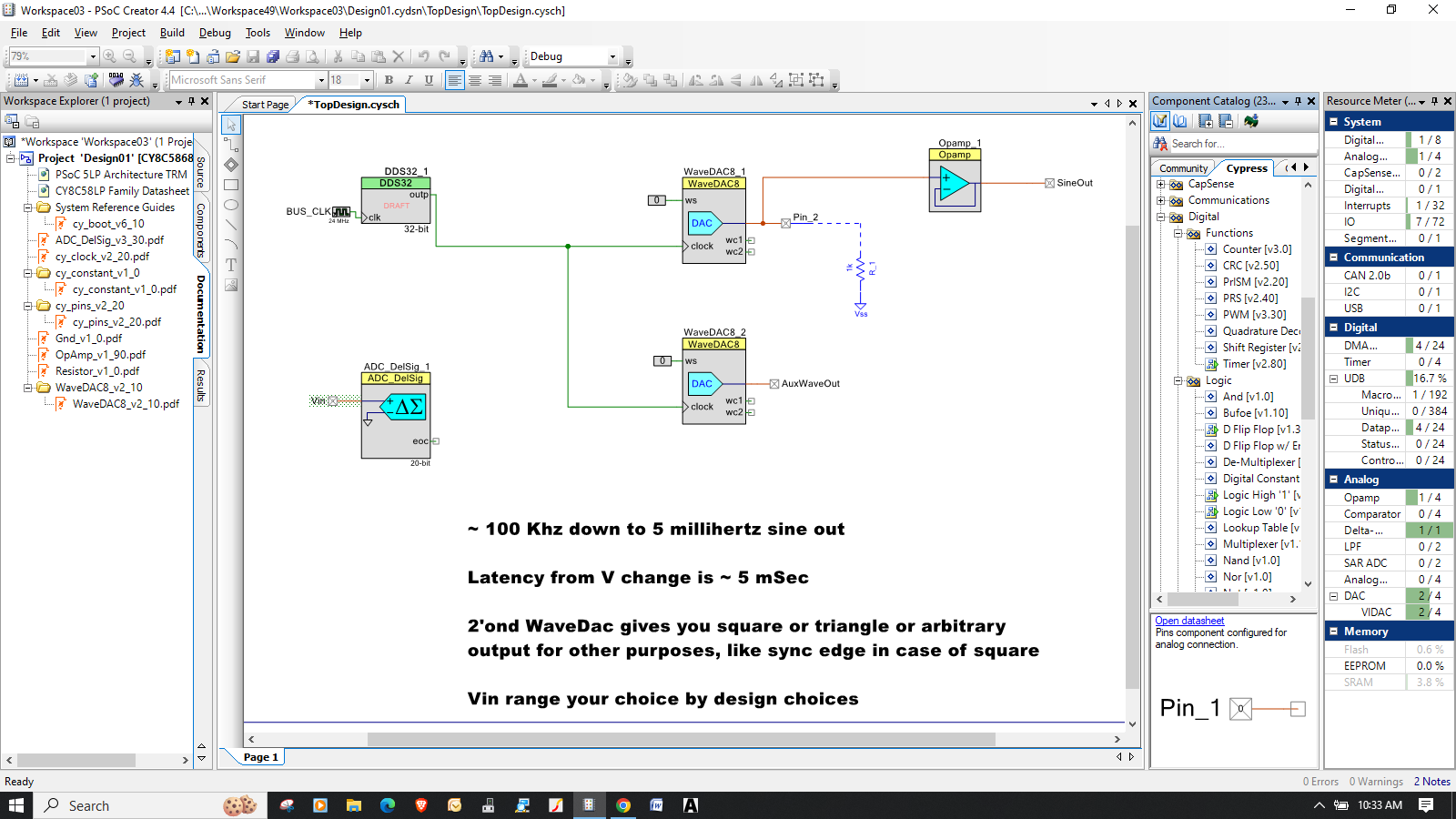The image size is (1456, 819).
Task: Toggle Bold text formatting
Action: (x=389, y=80)
